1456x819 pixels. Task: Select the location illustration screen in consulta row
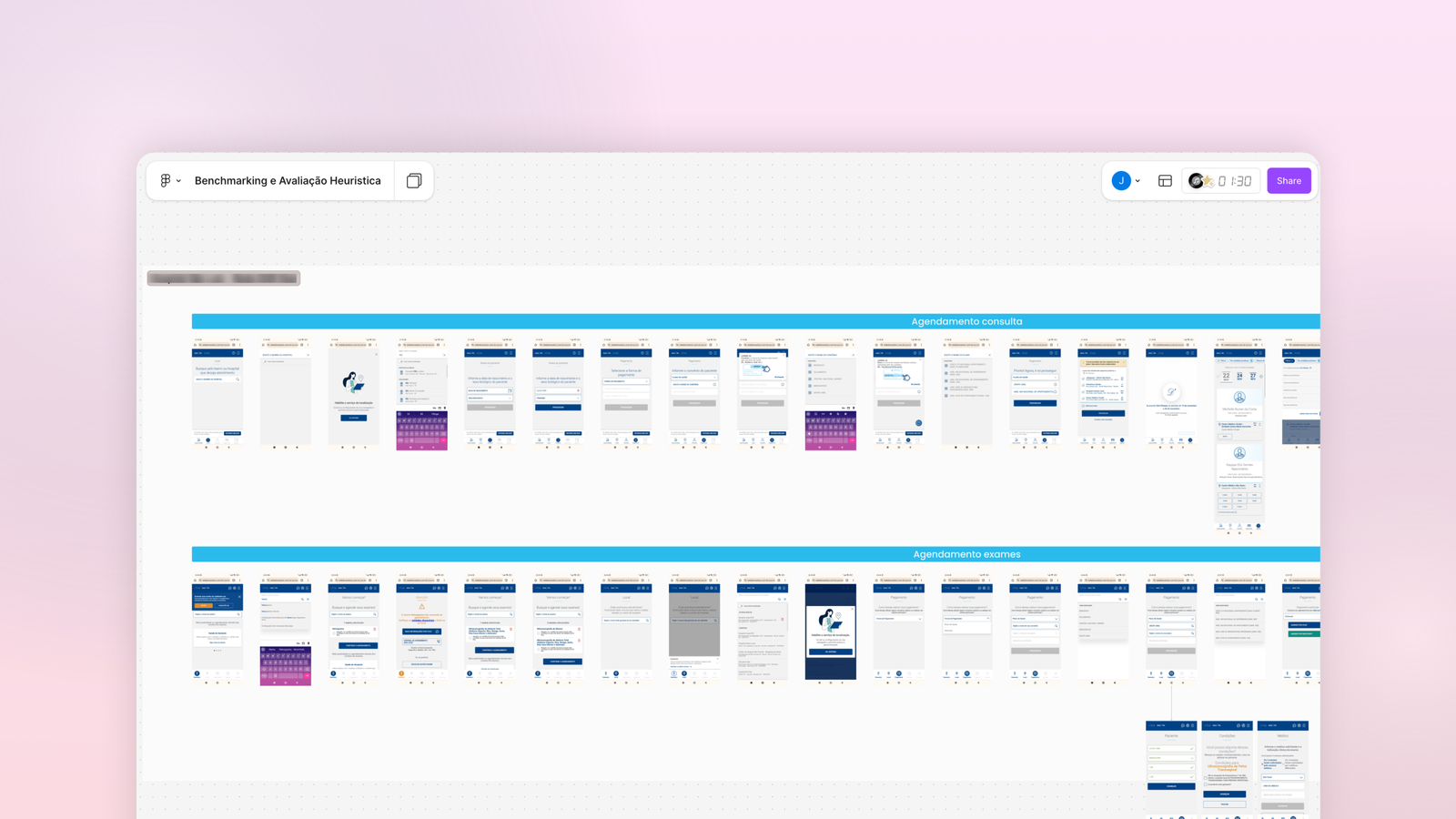tap(353, 394)
